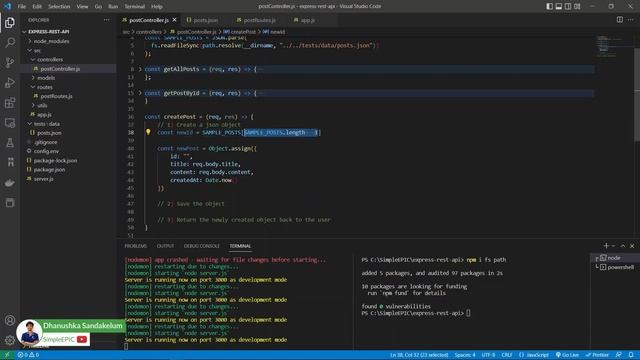This screenshot has height=360, width=640.
Task: Collapse the EXPRESS-REST-API root folder
Action: coord(68,31)
